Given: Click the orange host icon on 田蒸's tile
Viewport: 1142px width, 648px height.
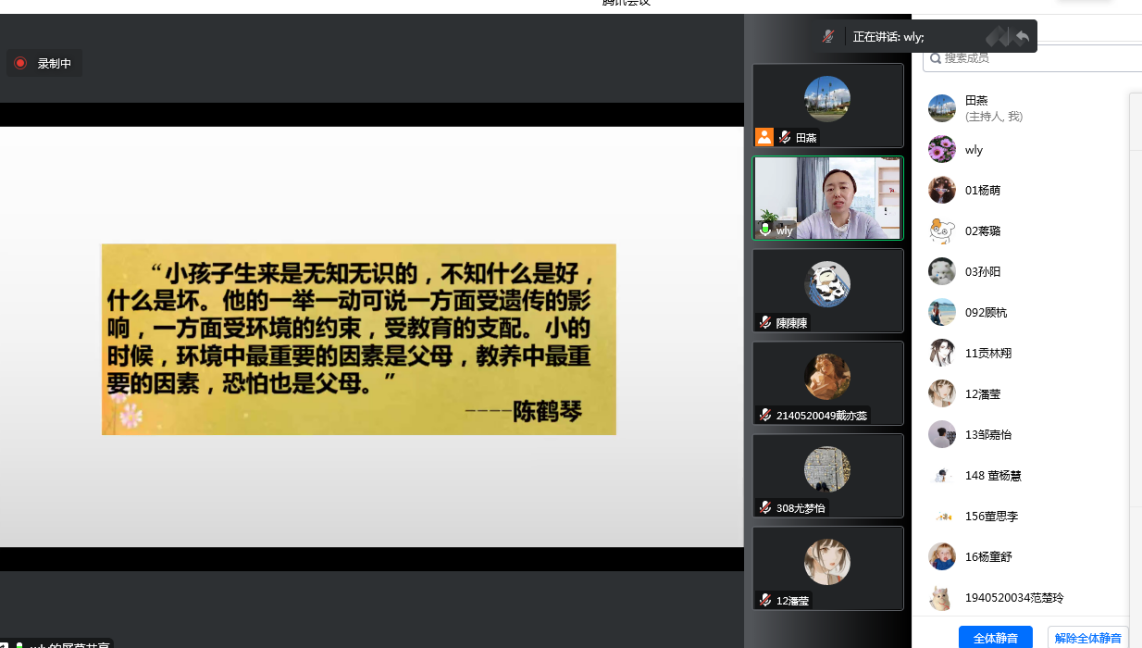Looking at the screenshot, I should (764, 137).
